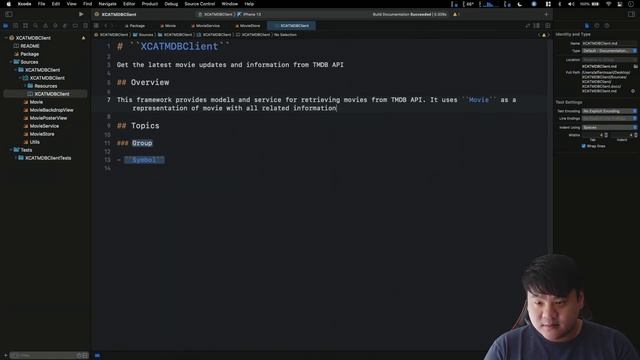The image size is (640, 360).
Task: Adjust the Tab width stepper
Action: [x=606, y=135]
